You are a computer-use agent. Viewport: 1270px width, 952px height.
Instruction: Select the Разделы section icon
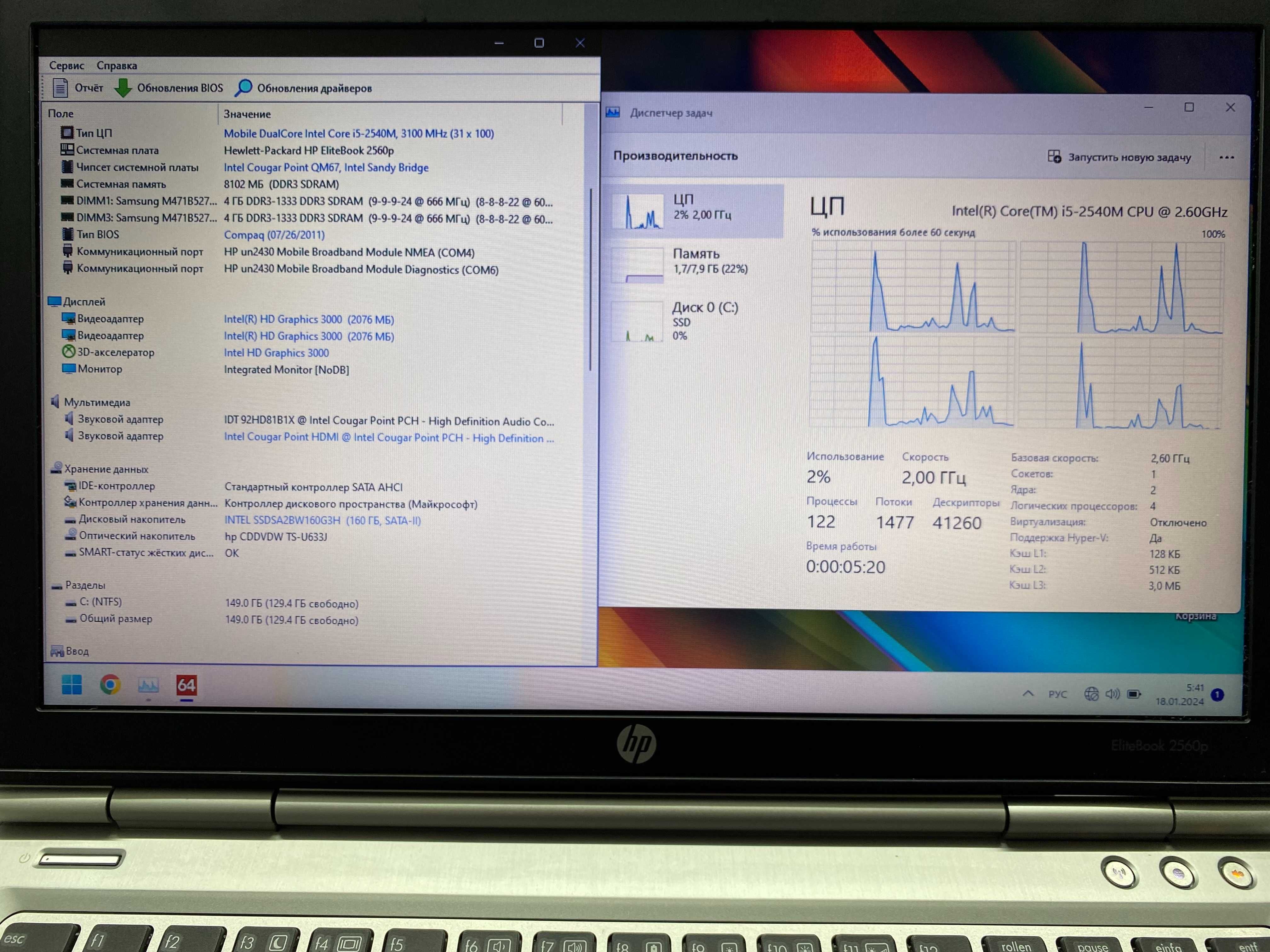pyautogui.click(x=57, y=586)
